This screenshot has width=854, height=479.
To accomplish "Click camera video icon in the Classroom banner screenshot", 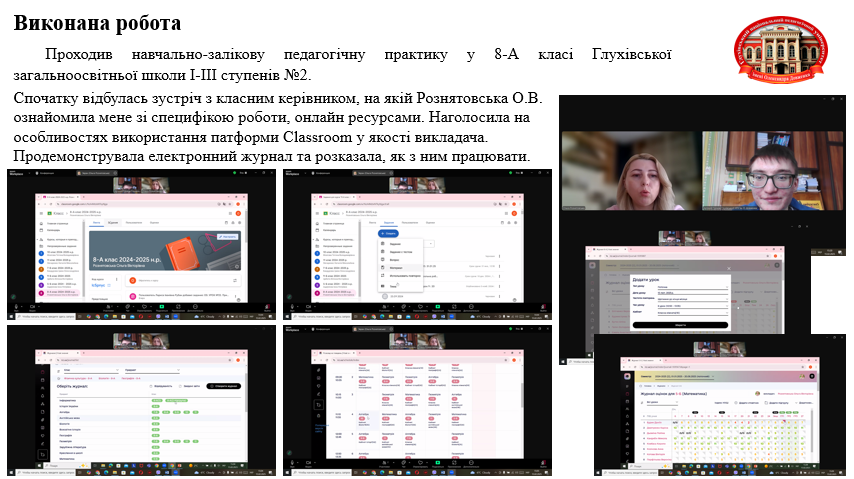I will [32, 306].
